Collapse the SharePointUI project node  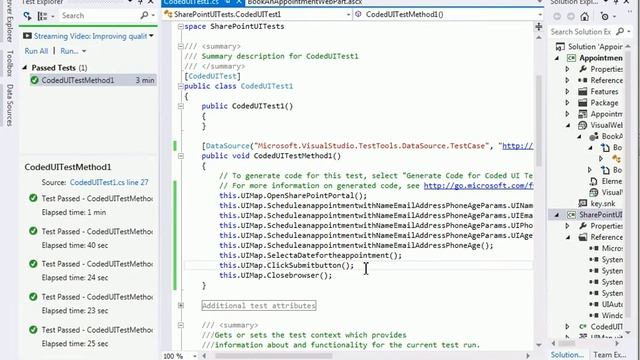click(556, 215)
